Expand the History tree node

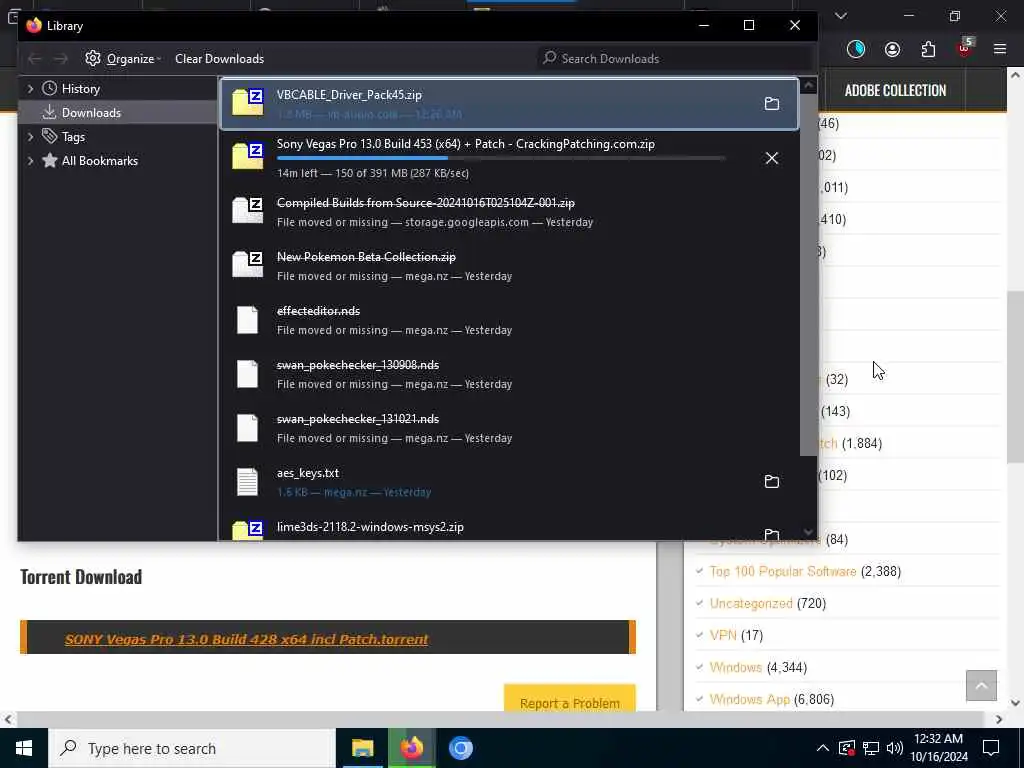[x=30, y=88]
